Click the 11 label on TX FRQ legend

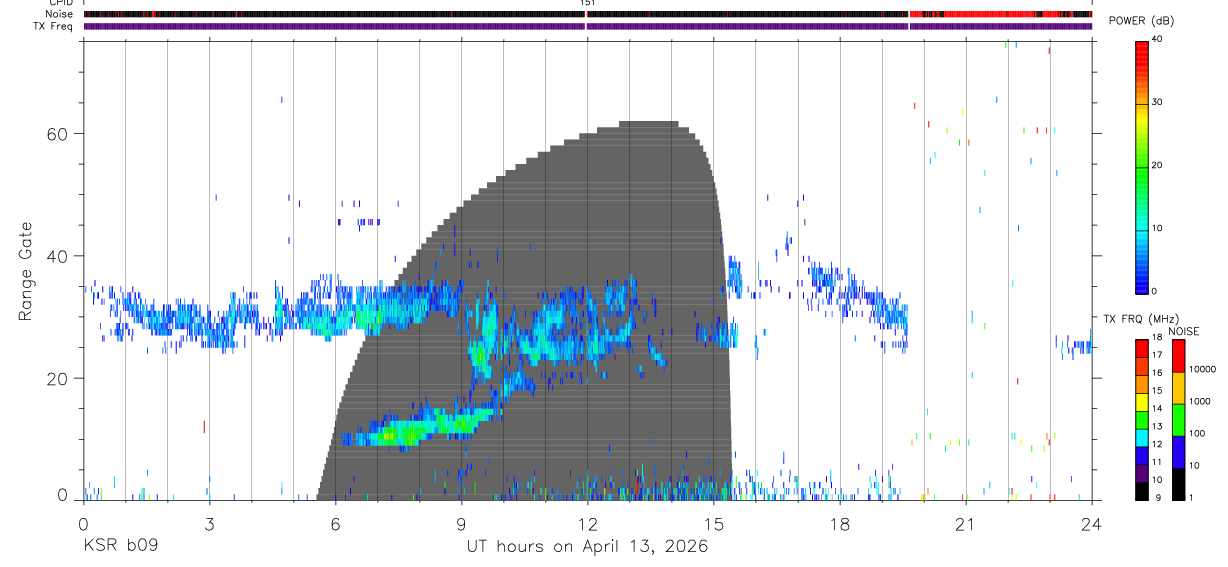(1156, 462)
